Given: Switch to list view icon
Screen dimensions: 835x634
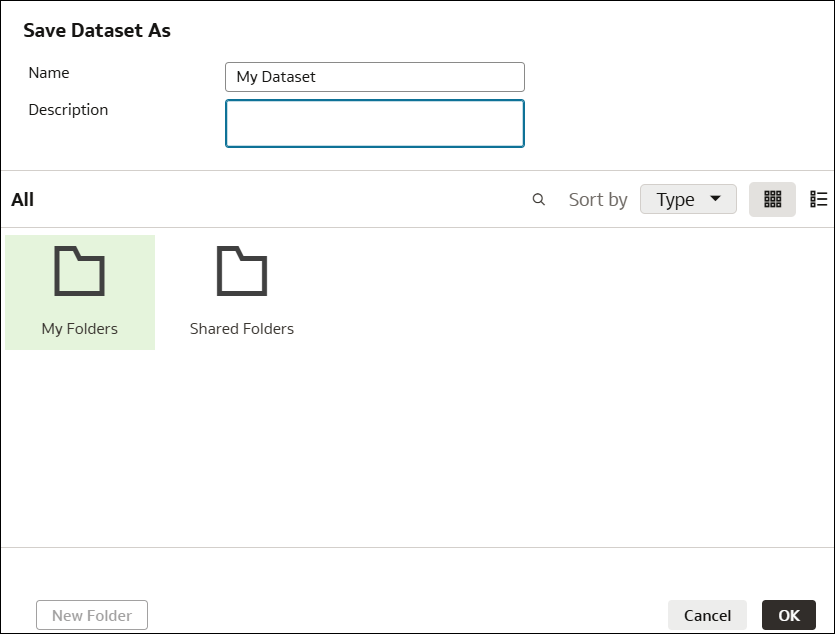Looking at the screenshot, I should point(818,200).
